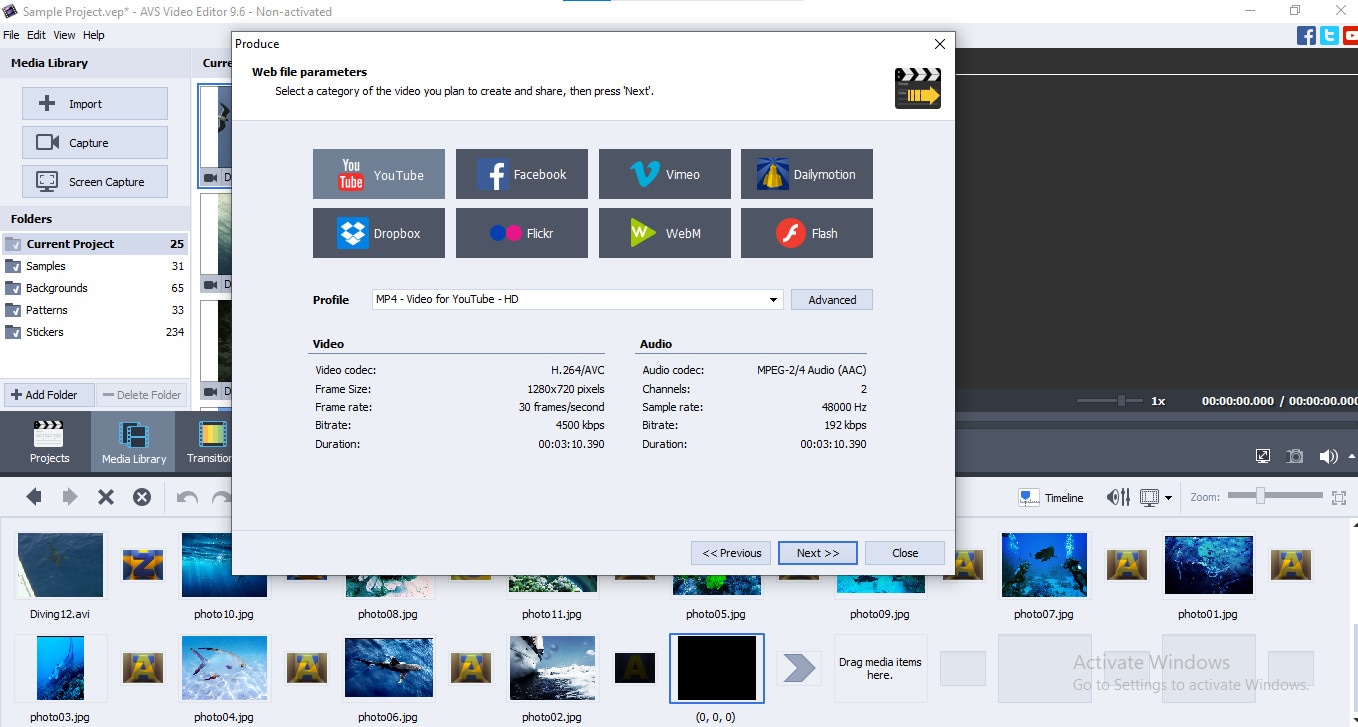Viewport: 1358px width, 727px height.
Task: Choose the Facebook upload category
Action: [x=522, y=174]
